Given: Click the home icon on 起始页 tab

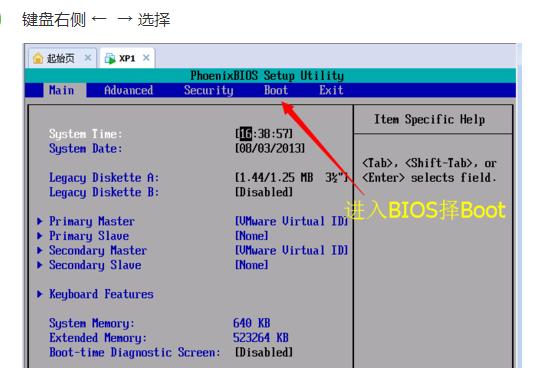Looking at the screenshot, I should tap(38, 58).
